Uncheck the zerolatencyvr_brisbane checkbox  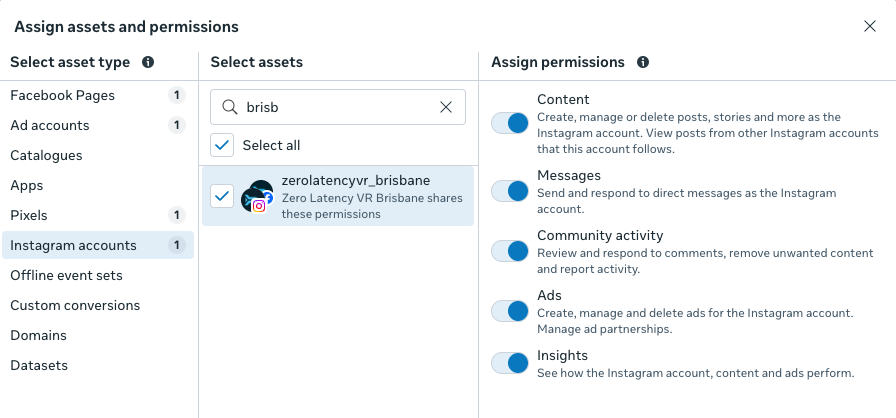coord(222,196)
